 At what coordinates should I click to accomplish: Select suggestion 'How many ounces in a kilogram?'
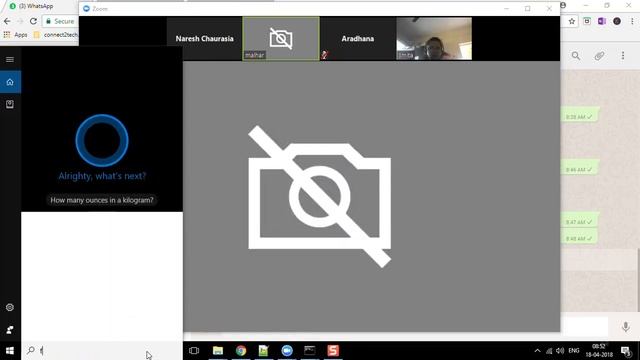click(x=102, y=200)
